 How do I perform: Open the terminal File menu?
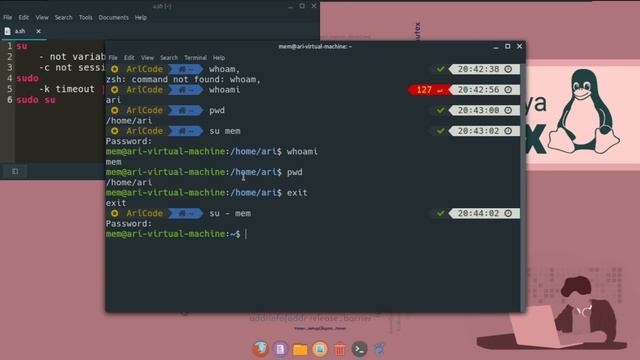click(113, 58)
